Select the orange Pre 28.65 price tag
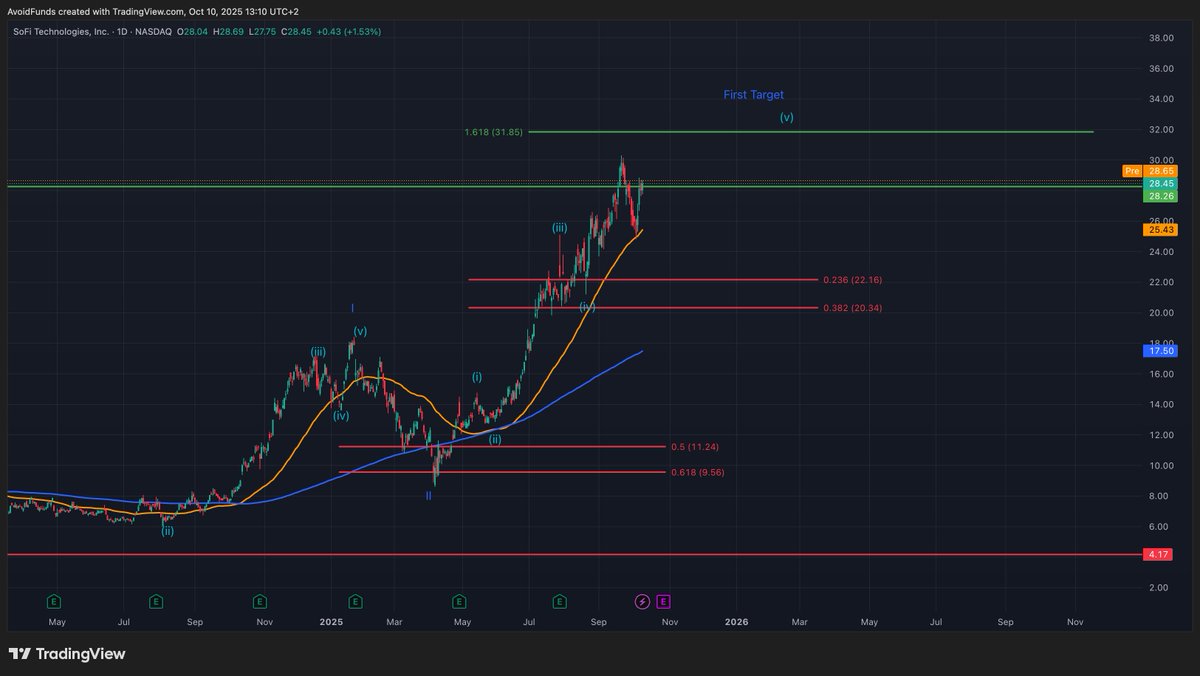 point(1150,171)
